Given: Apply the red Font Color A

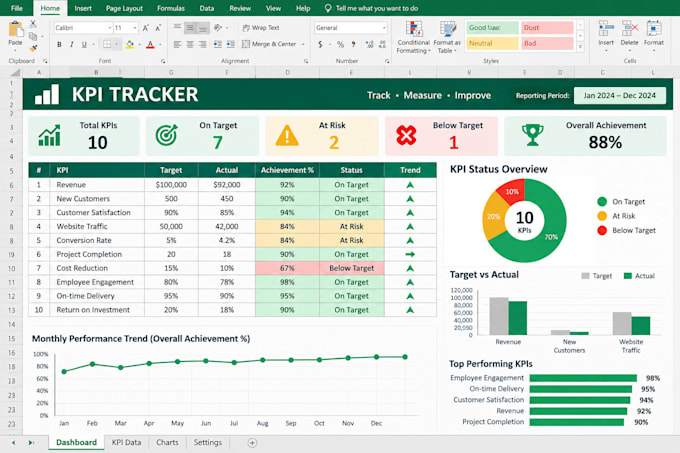Looking at the screenshot, I should point(150,44).
